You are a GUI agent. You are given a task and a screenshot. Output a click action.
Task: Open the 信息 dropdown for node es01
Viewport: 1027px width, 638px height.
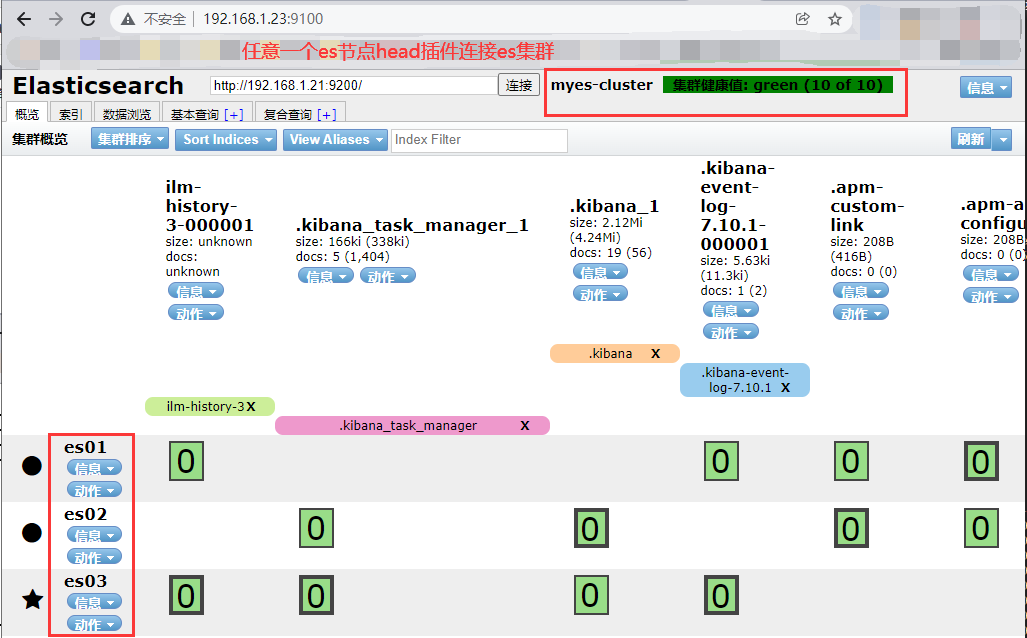click(x=93, y=466)
